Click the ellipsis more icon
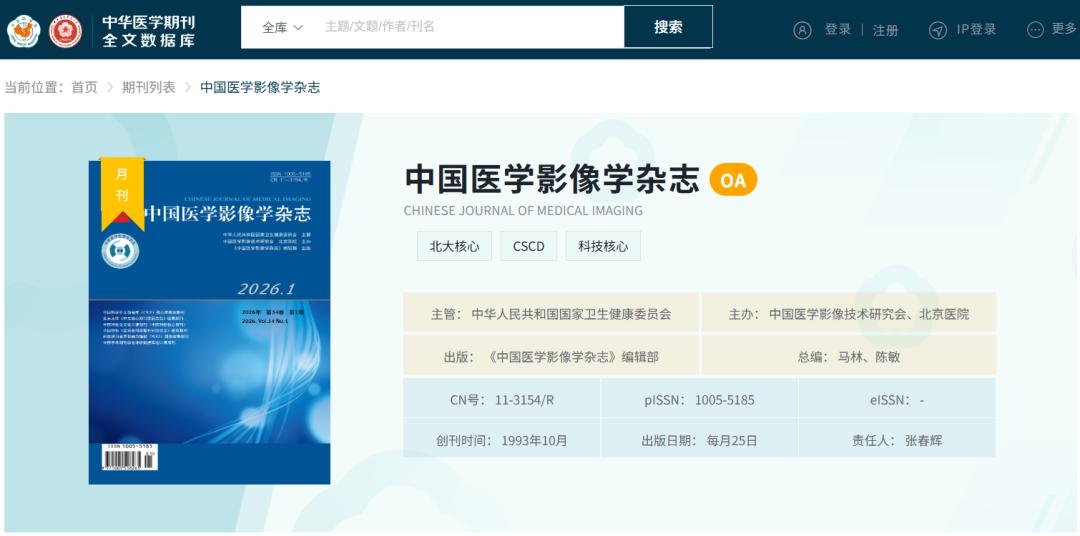This screenshot has width=1080, height=536. click(x=1035, y=30)
